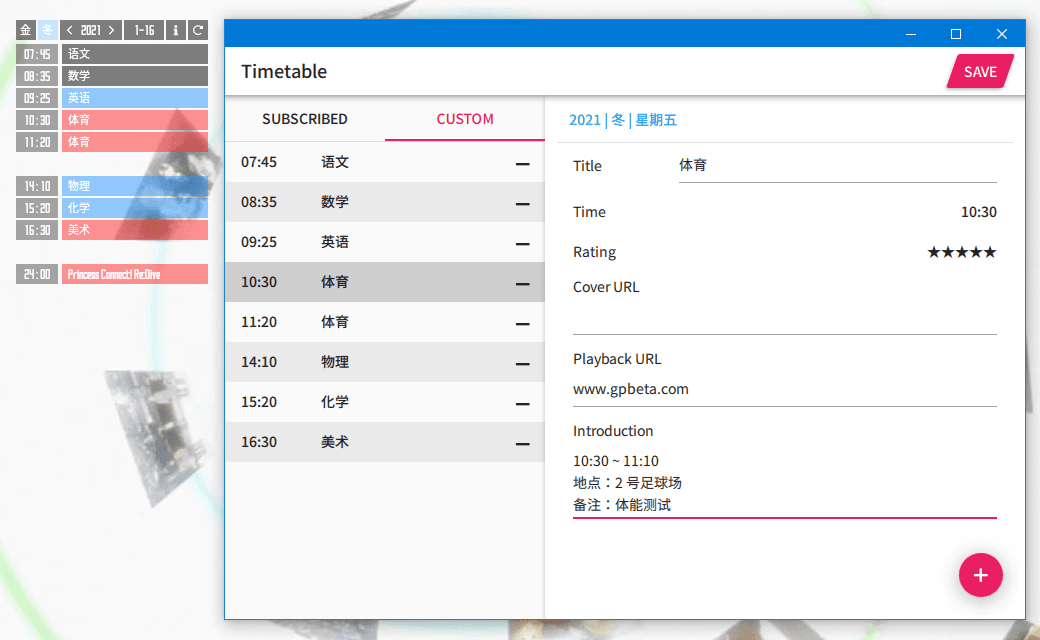Click the 16:30 美术 entry in the desktop widget

click(x=135, y=230)
